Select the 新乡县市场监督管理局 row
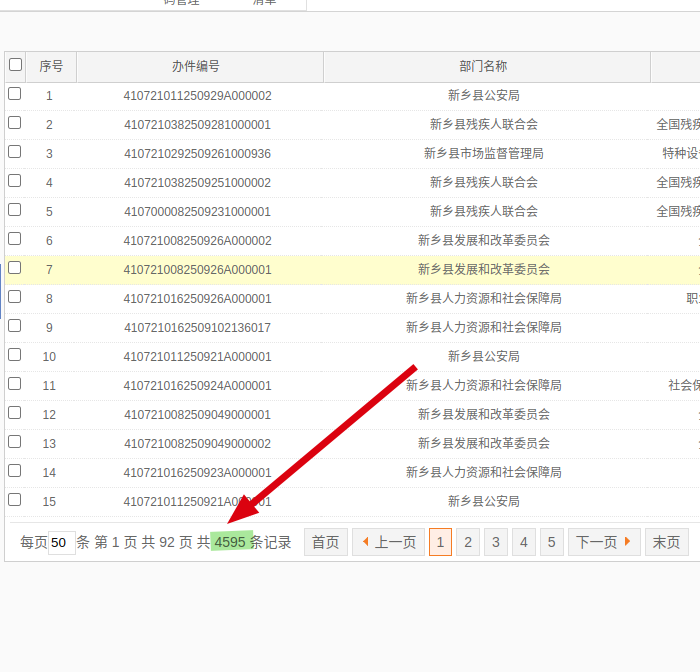 click(483, 154)
